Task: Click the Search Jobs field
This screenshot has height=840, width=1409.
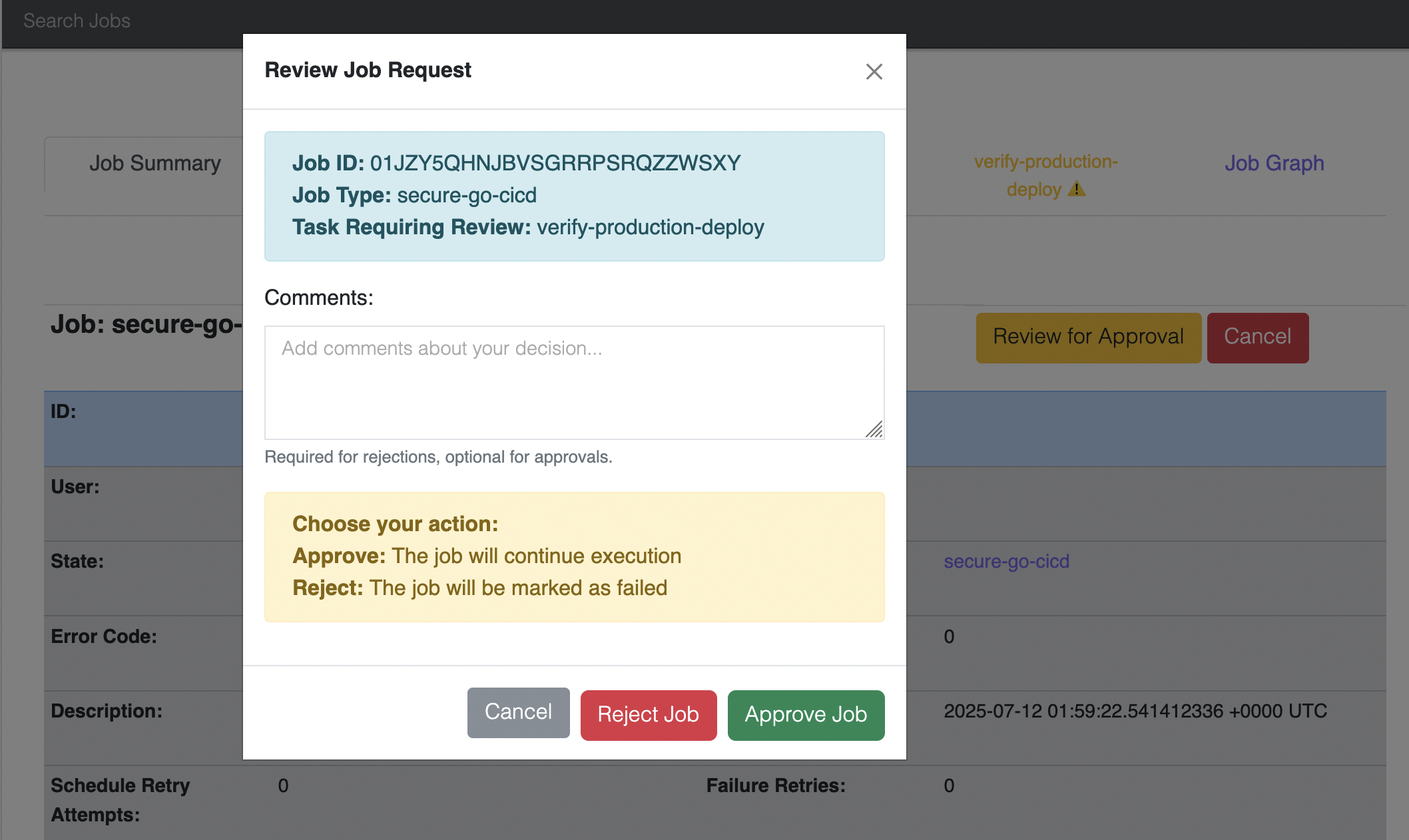Action: click(77, 21)
